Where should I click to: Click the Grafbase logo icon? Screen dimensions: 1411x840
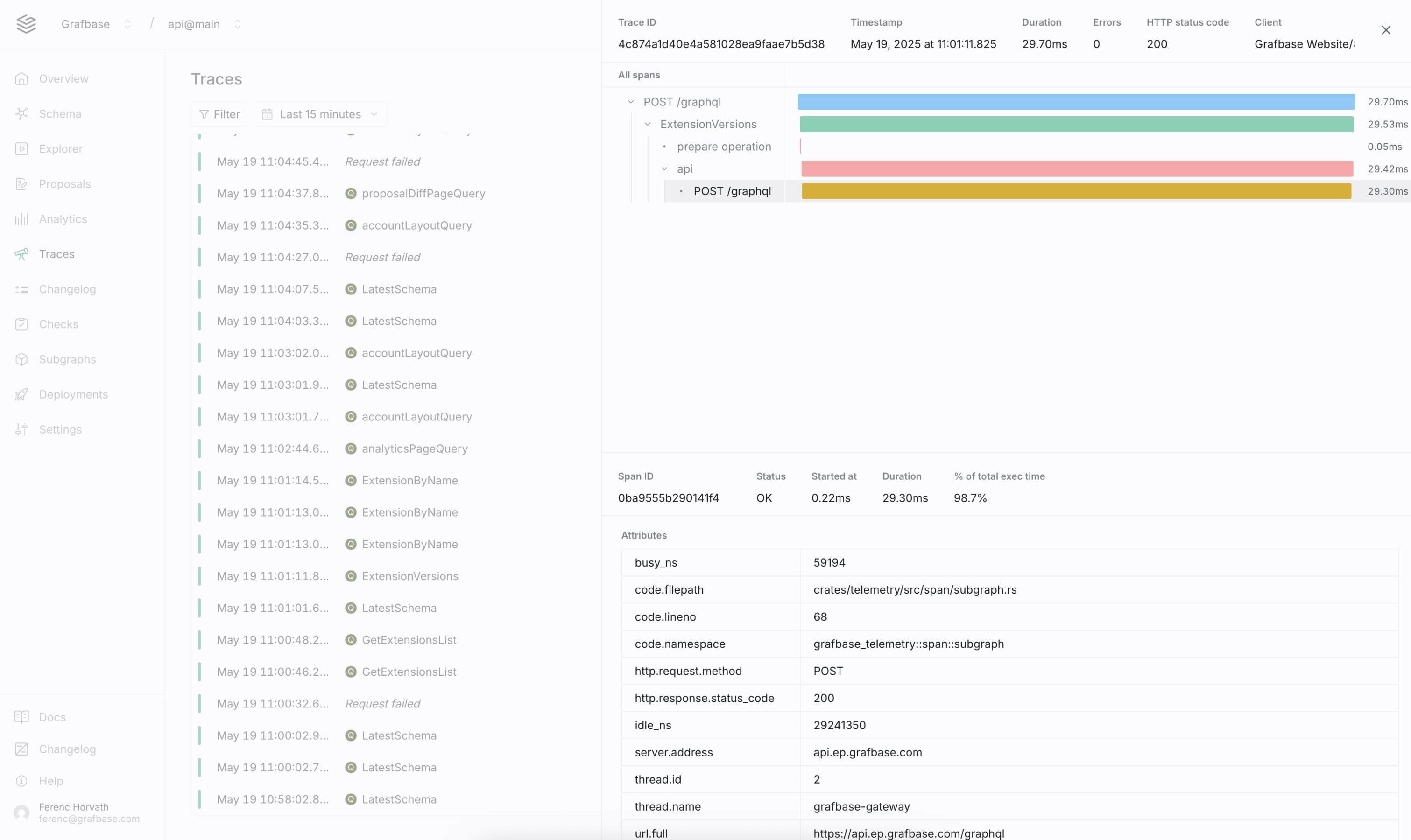click(26, 24)
